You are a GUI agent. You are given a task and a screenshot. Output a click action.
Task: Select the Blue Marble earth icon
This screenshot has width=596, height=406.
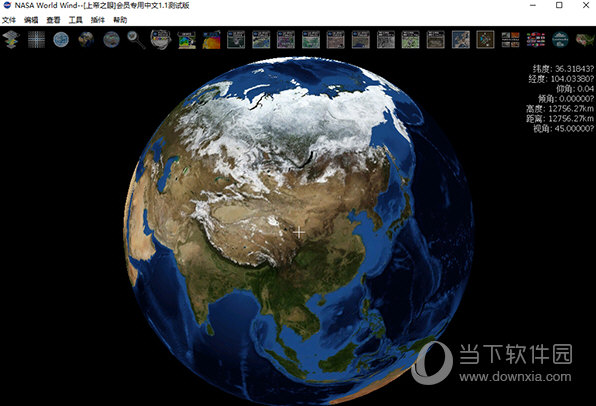(86, 39)
